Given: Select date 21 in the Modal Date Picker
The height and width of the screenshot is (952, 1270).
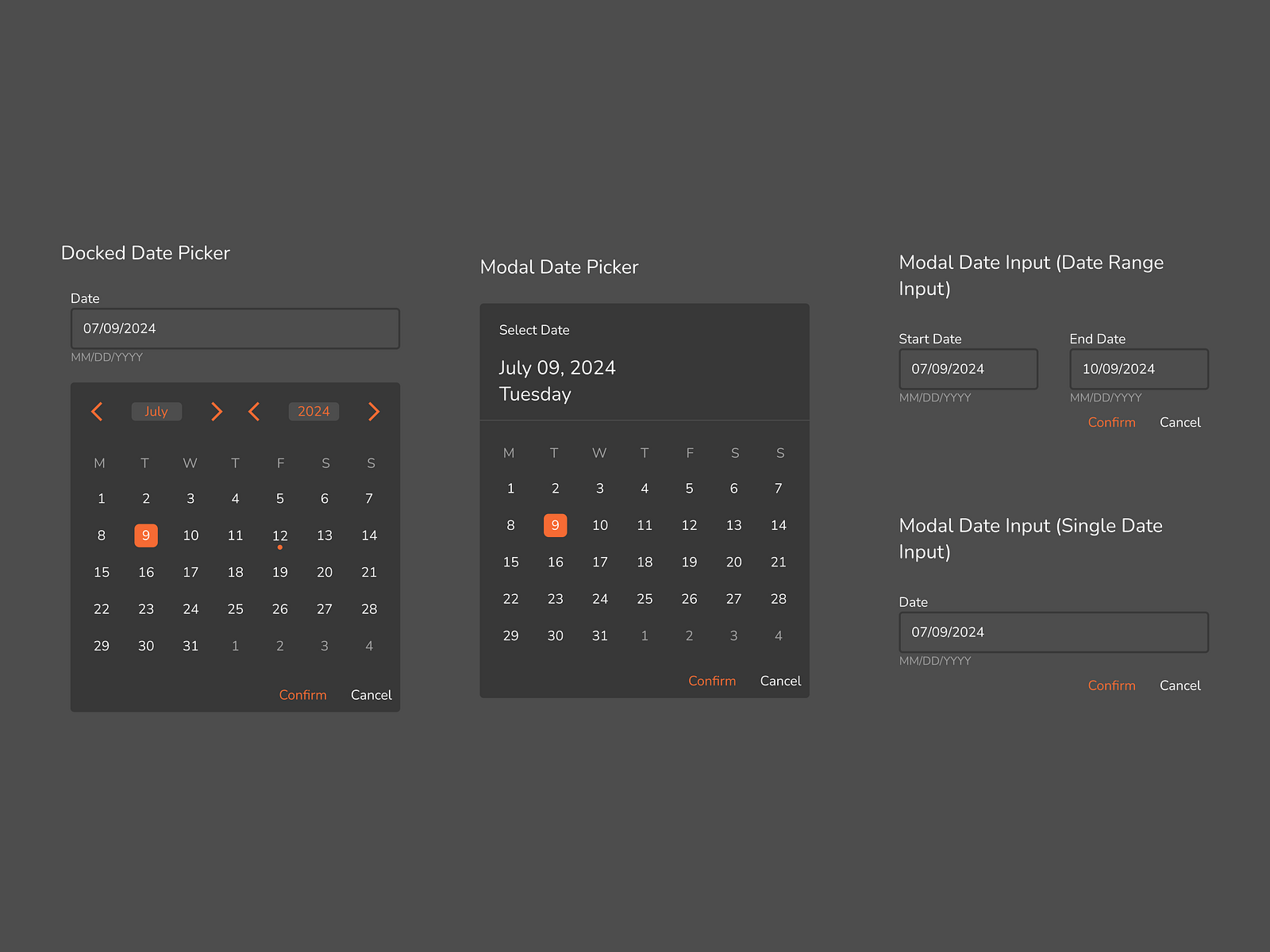Looking at the screenshot, I should (778, 562).
